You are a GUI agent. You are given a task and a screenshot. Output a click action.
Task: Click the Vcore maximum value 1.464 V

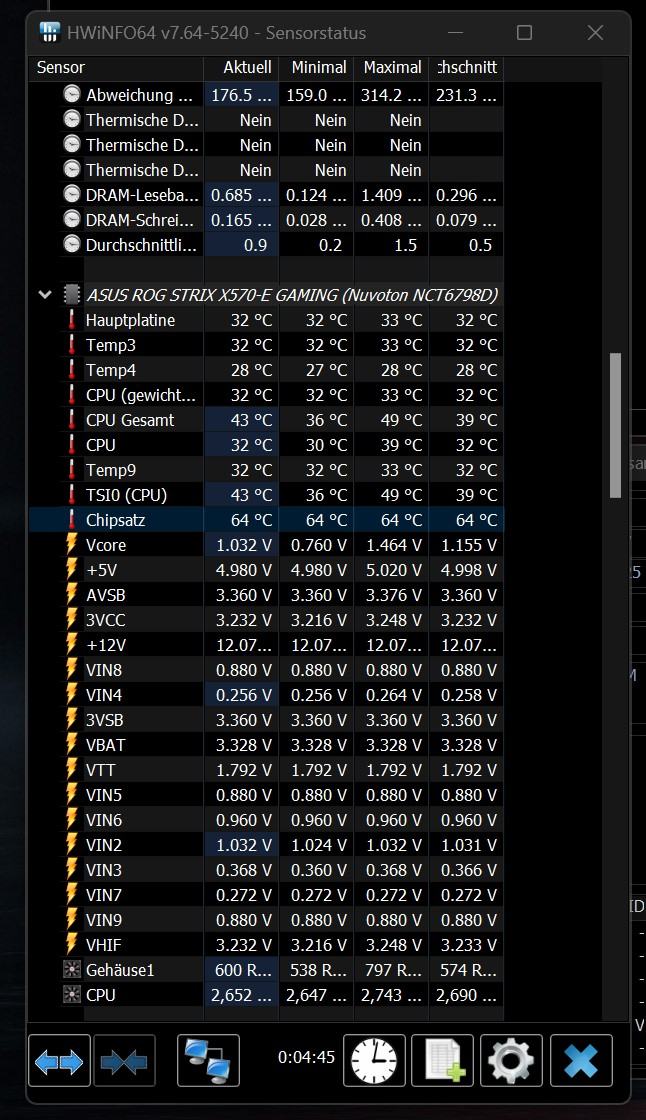point(394,545)
